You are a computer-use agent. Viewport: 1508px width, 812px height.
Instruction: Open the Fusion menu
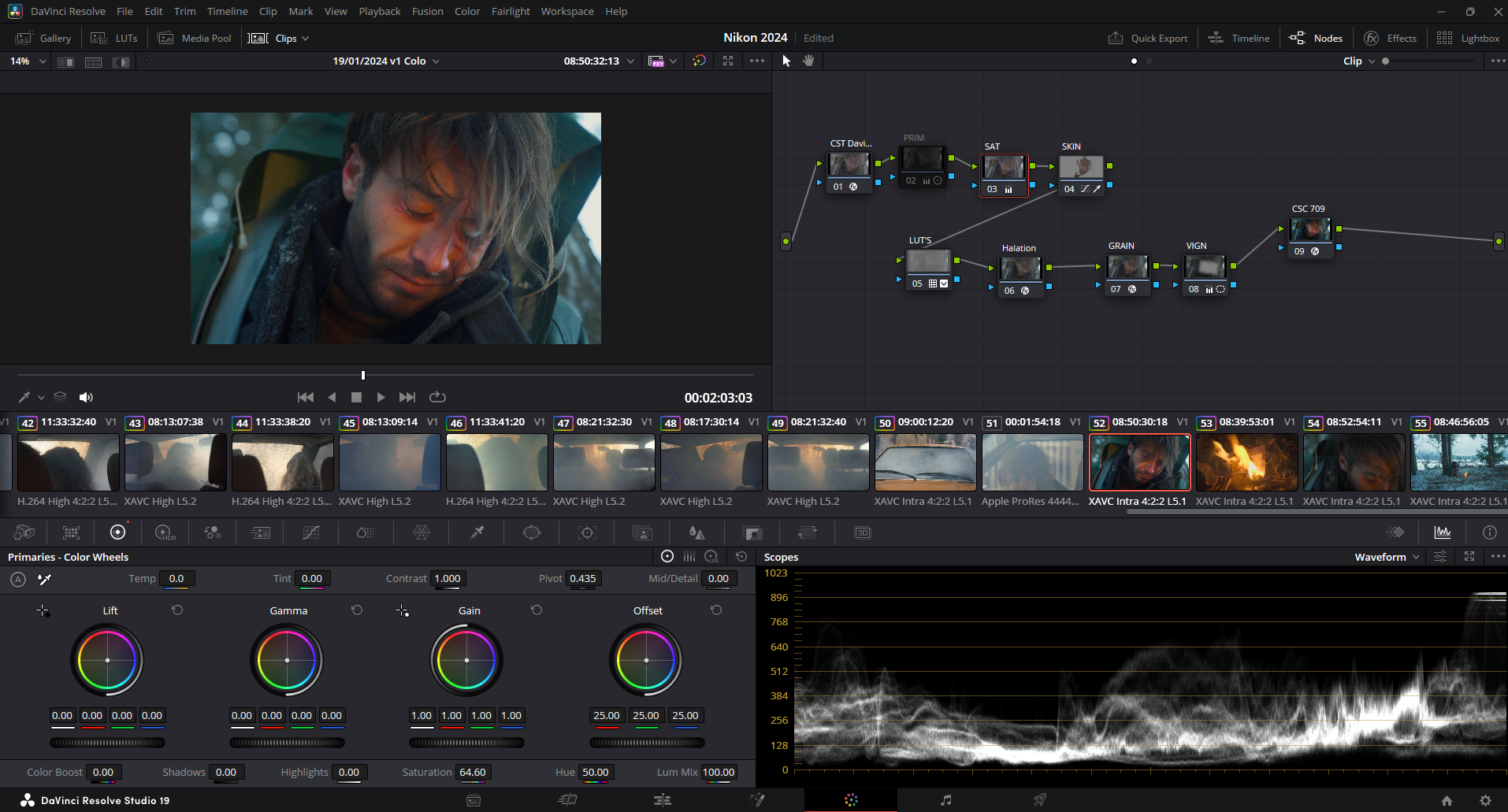click(x=427, y=11)
